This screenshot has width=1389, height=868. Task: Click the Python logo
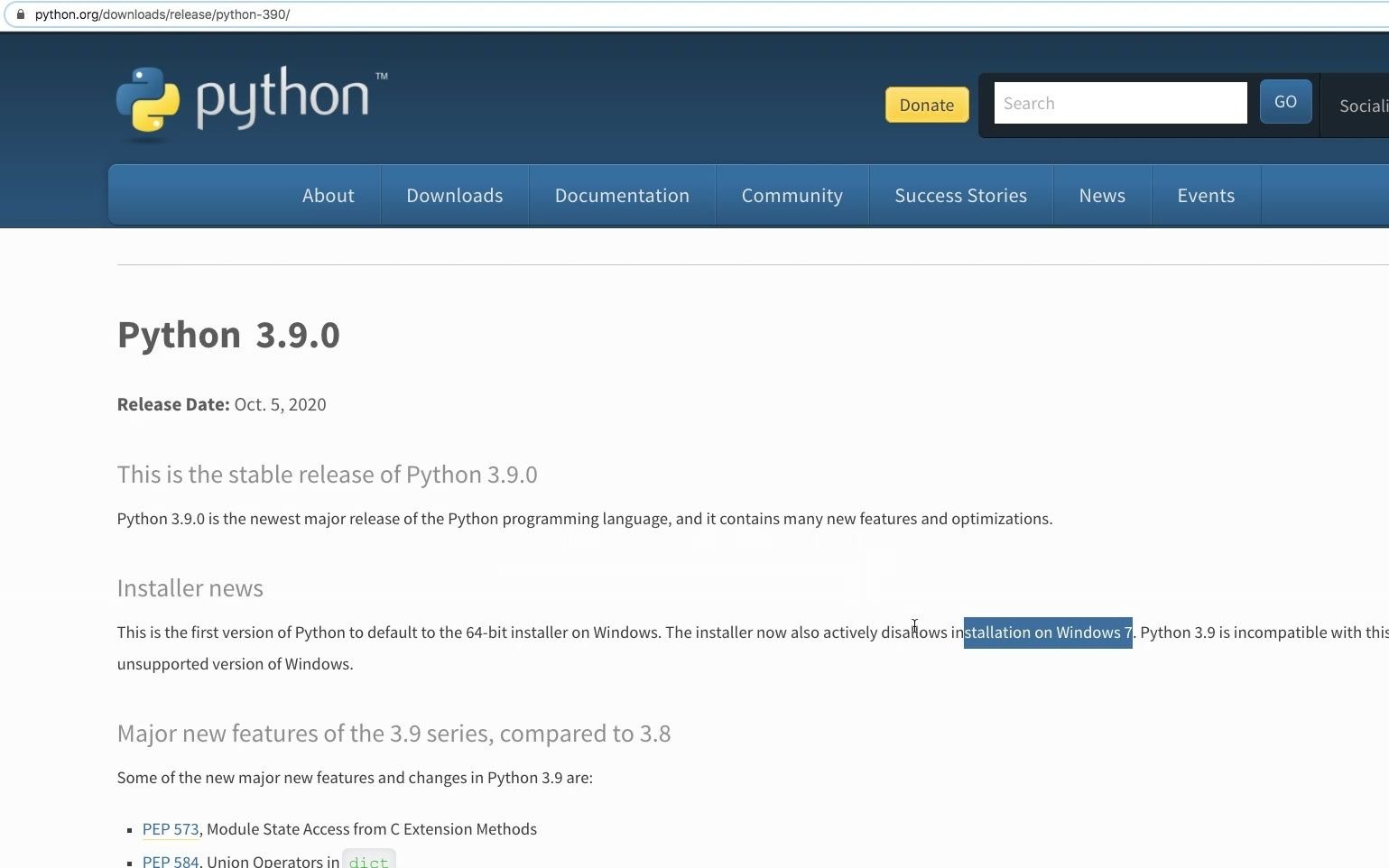tap(252, 102)
